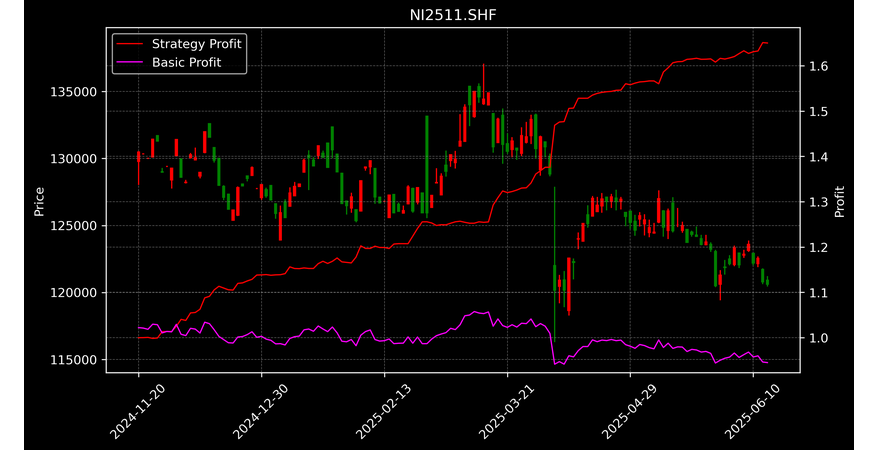The height and width of the screenshot is (450, 878).
Task: Click the 130000 price tick label
Action: 74,159
